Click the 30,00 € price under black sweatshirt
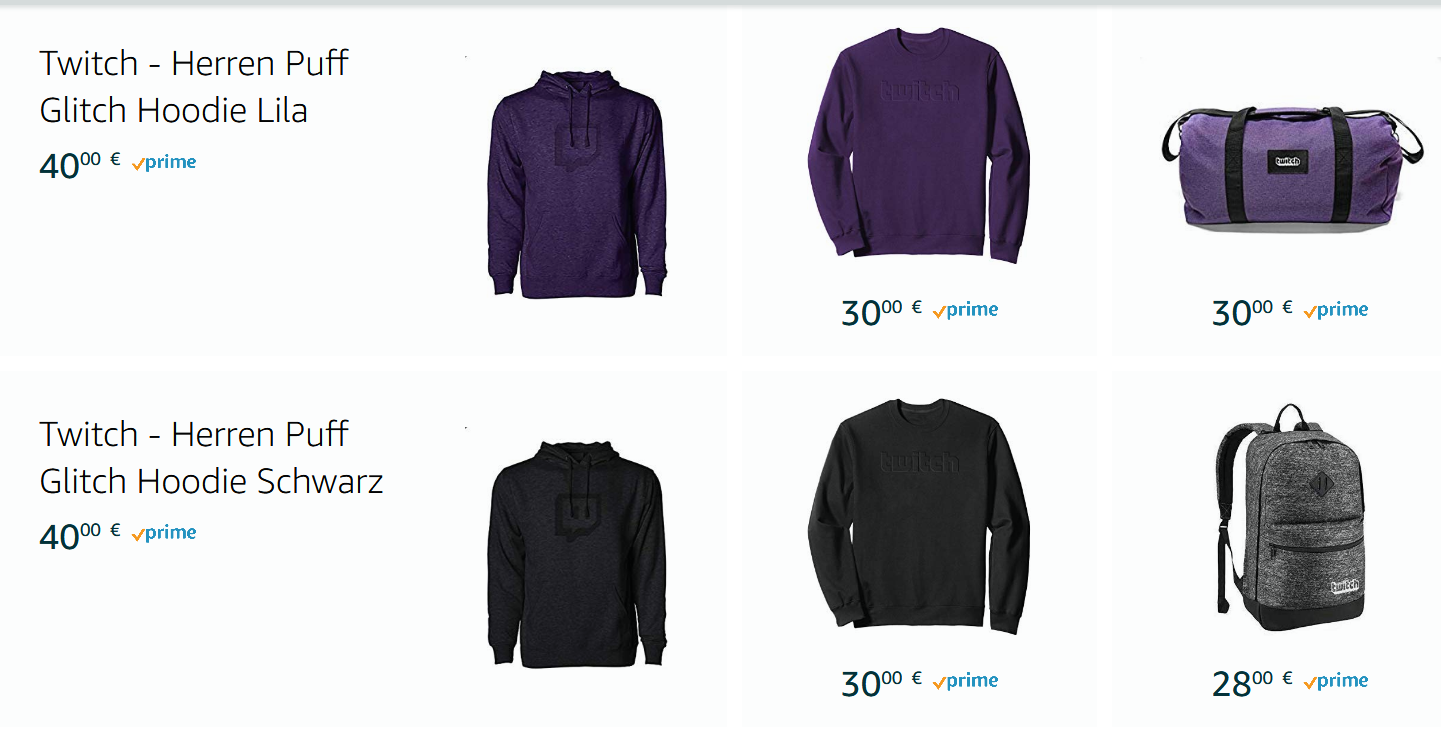The height and width of the screenshot is (730, 1441). pos(882,683)
